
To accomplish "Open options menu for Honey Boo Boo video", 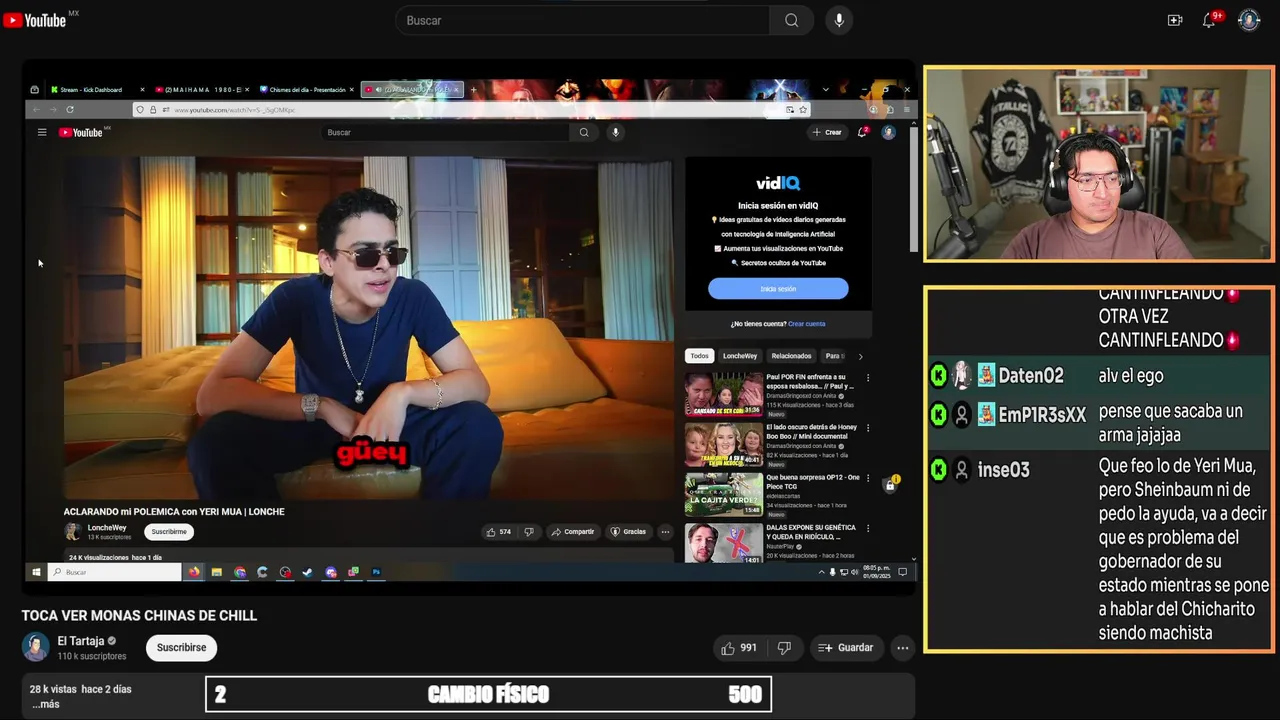I will [x=868, y=428].
